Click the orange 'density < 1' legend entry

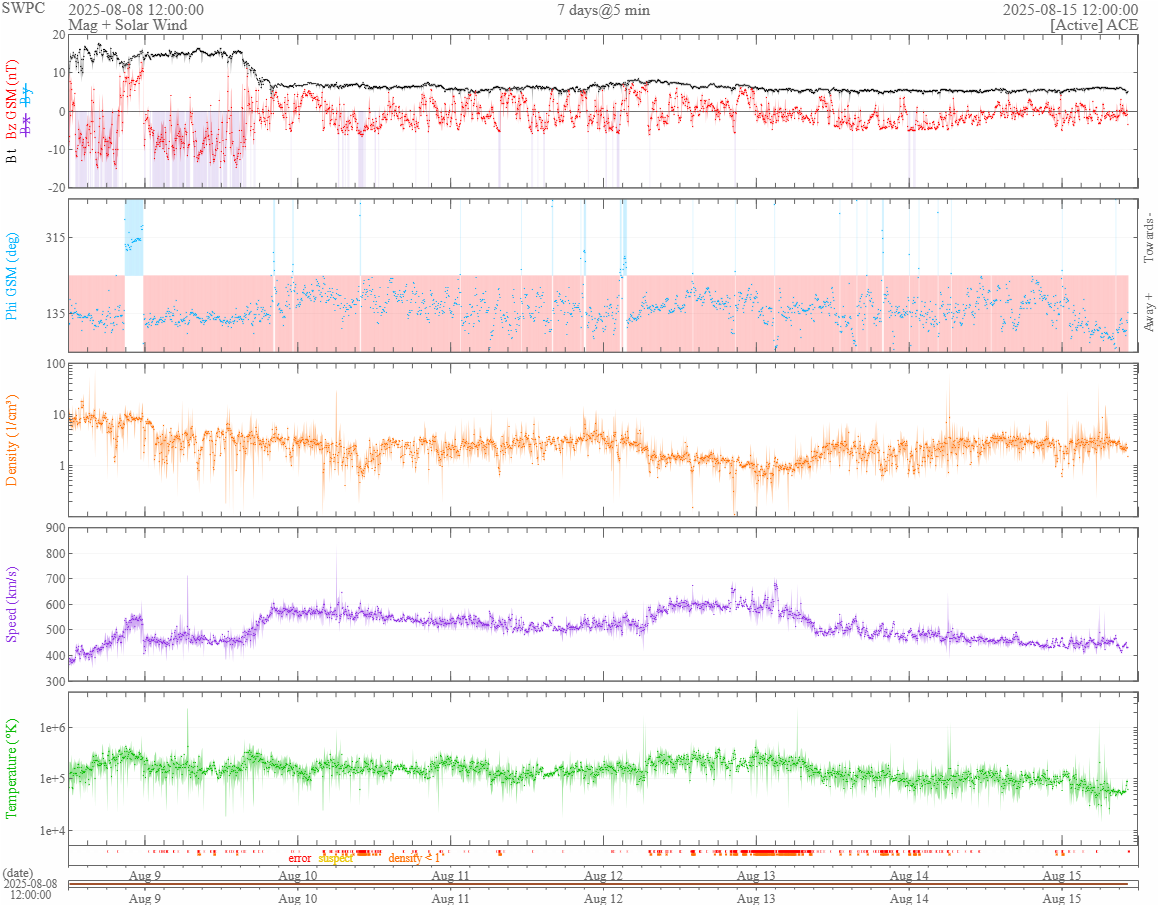pyautogui.click(x=414, y=858)
